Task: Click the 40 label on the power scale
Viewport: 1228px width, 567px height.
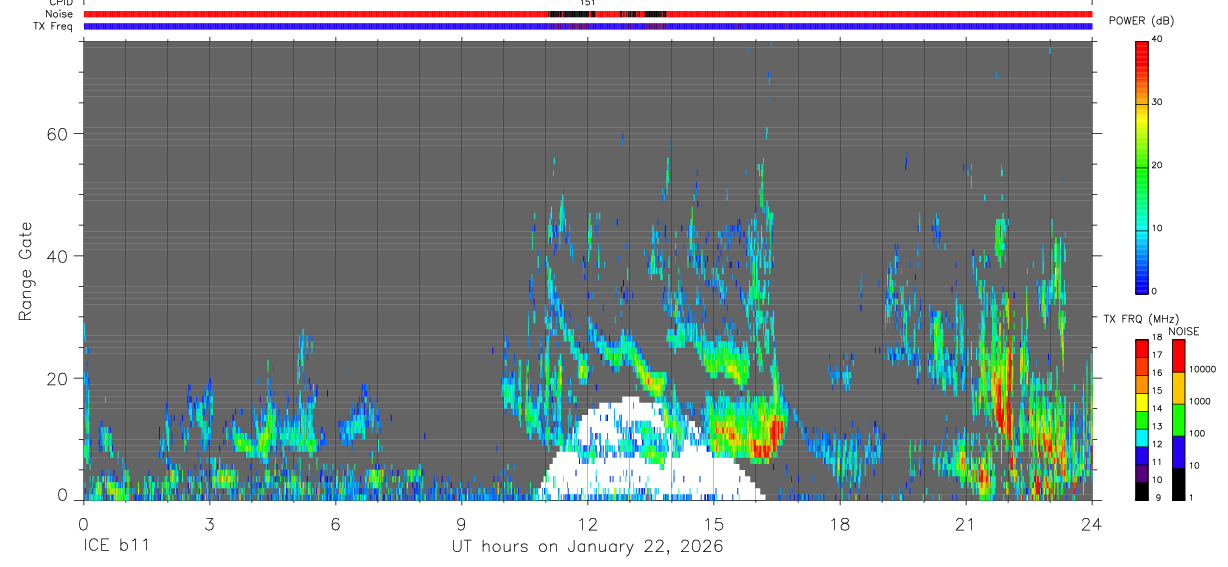Action: point(1157,39)
